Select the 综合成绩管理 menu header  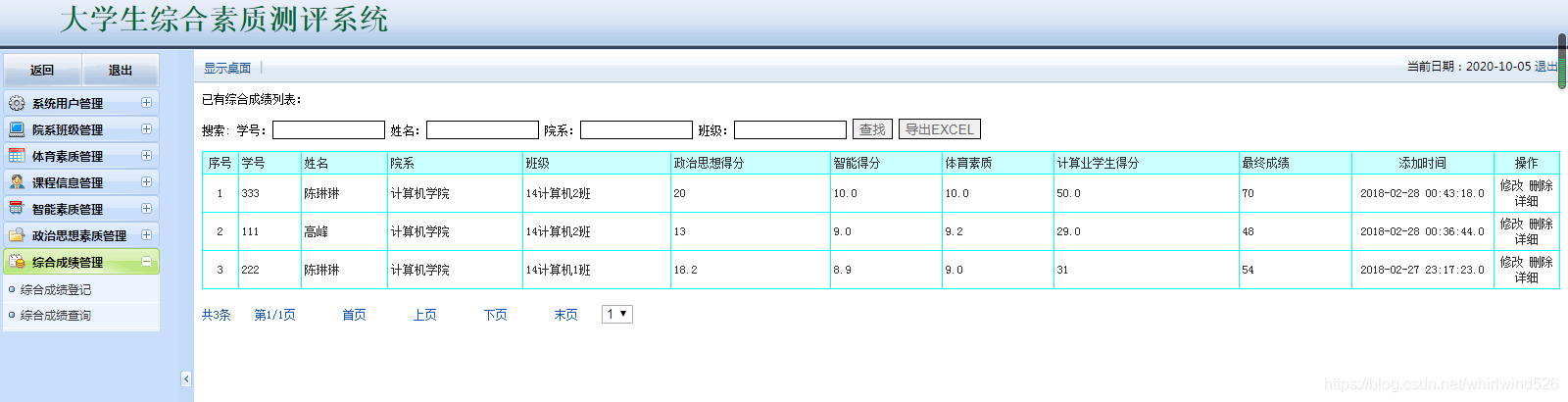click(81, 262)
